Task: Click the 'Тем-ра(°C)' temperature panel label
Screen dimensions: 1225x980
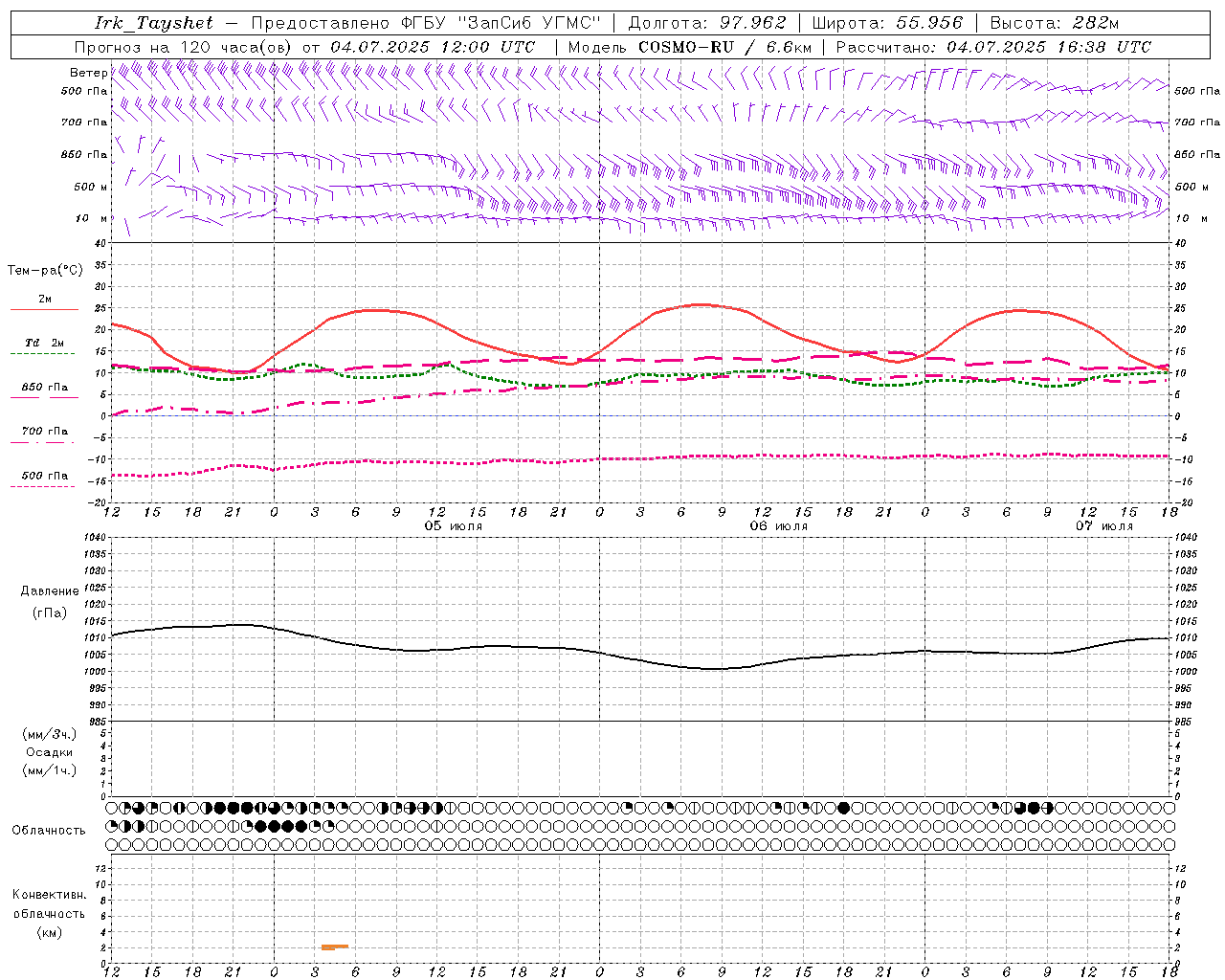Action: click(45, 271)
